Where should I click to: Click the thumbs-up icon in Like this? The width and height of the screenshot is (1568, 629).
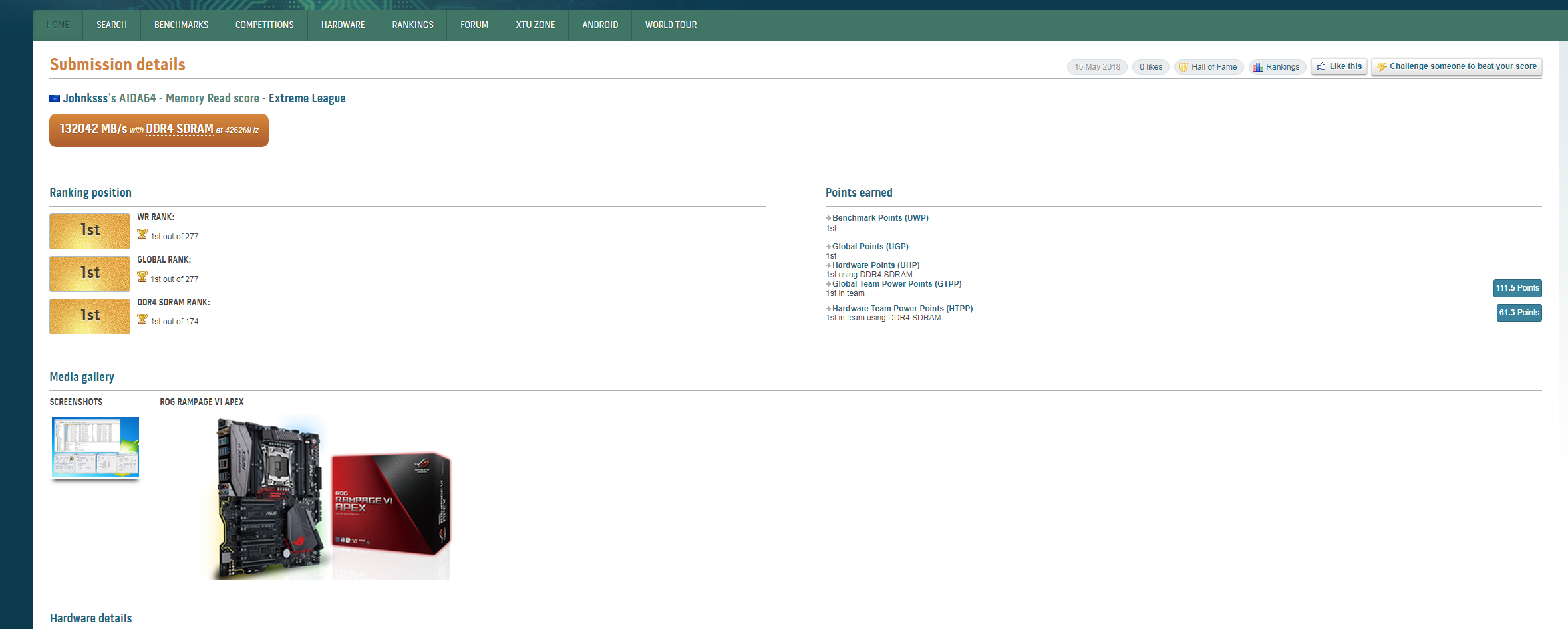(x=1321, y=66)
